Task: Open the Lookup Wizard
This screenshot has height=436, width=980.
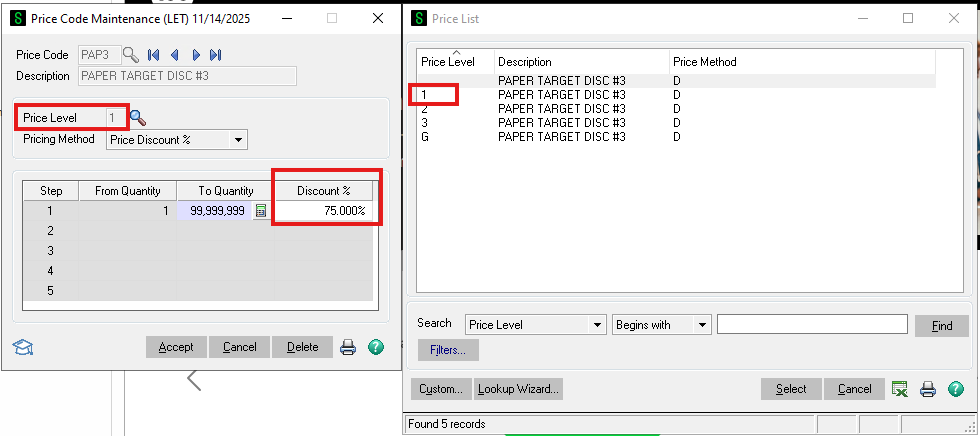Action: pos(518,389)
